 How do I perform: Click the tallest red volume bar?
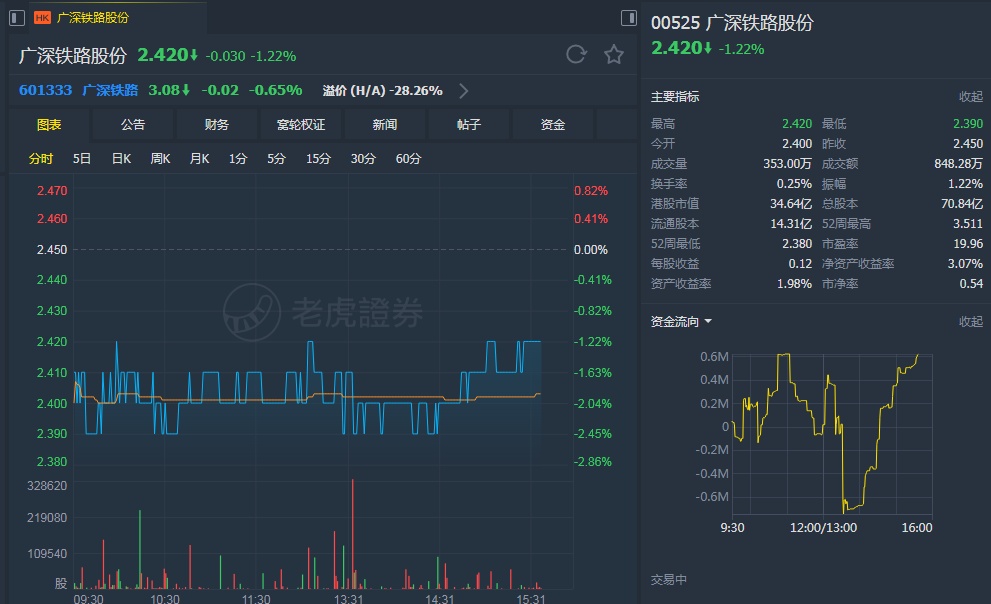click(x=353, y=534)
